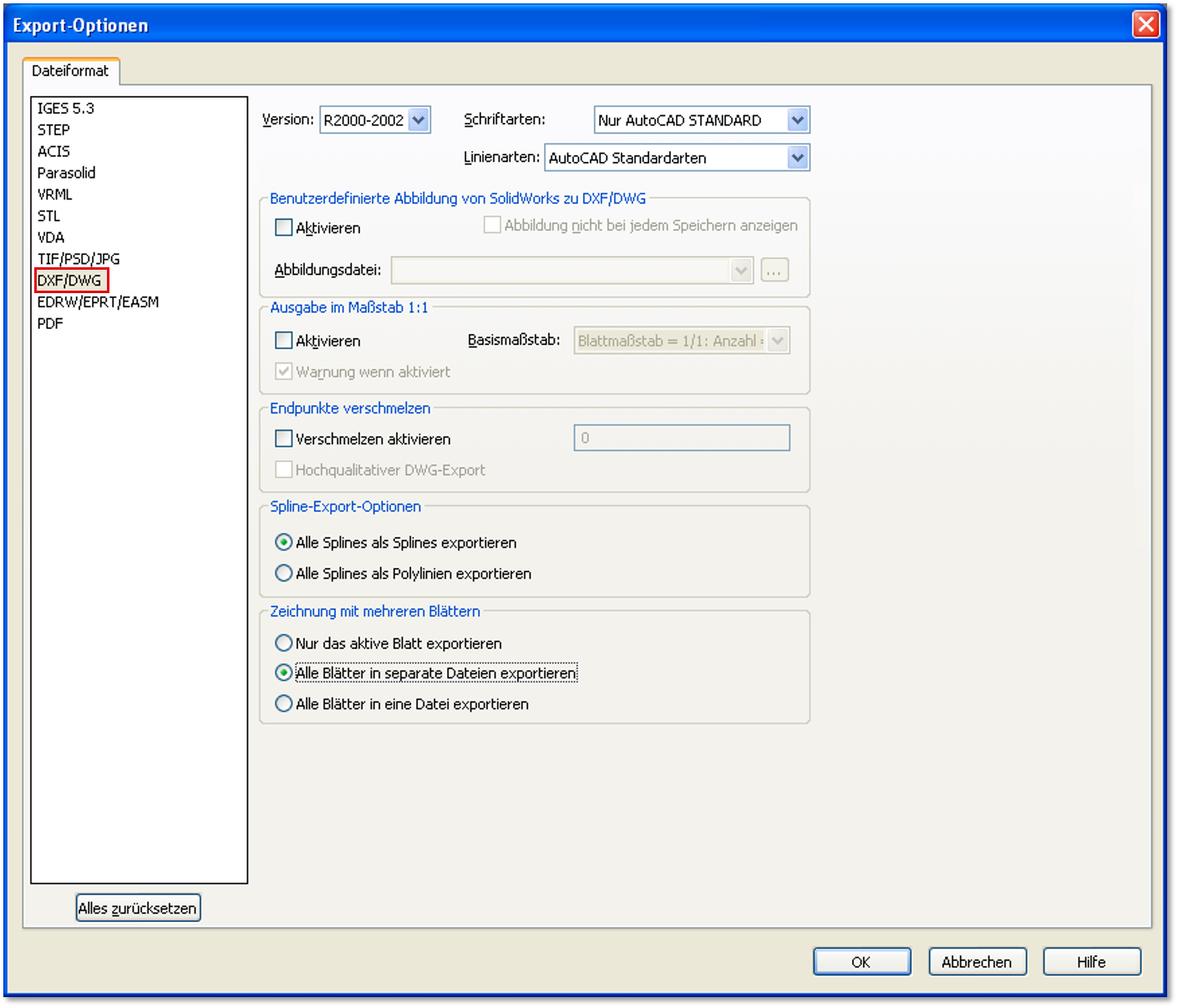Viewport: 1178px width, 1008px height.
Task: Close the Export-Optionen dialog window
Action: (1145, 24)
